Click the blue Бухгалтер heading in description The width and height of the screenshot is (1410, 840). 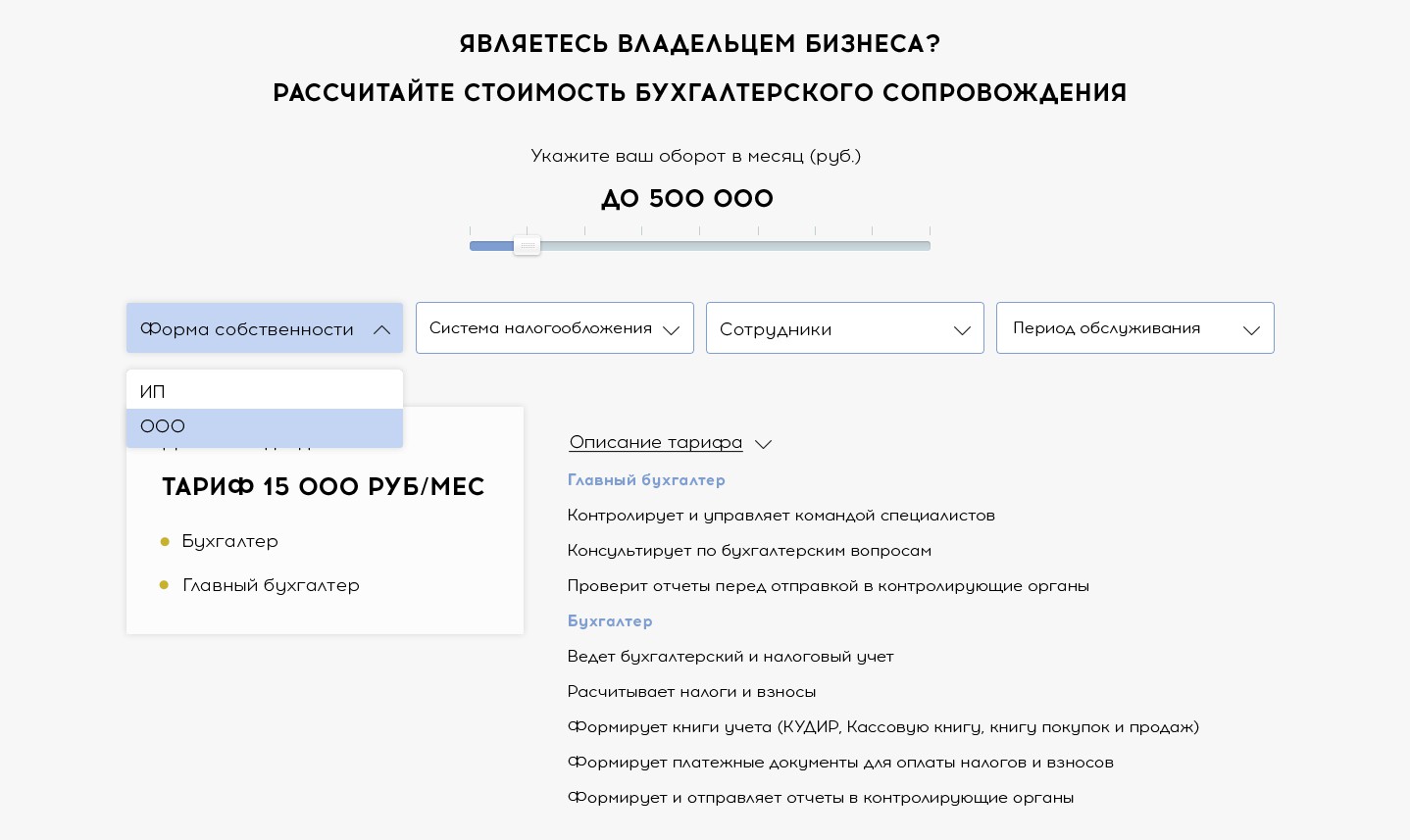[610, 621]
